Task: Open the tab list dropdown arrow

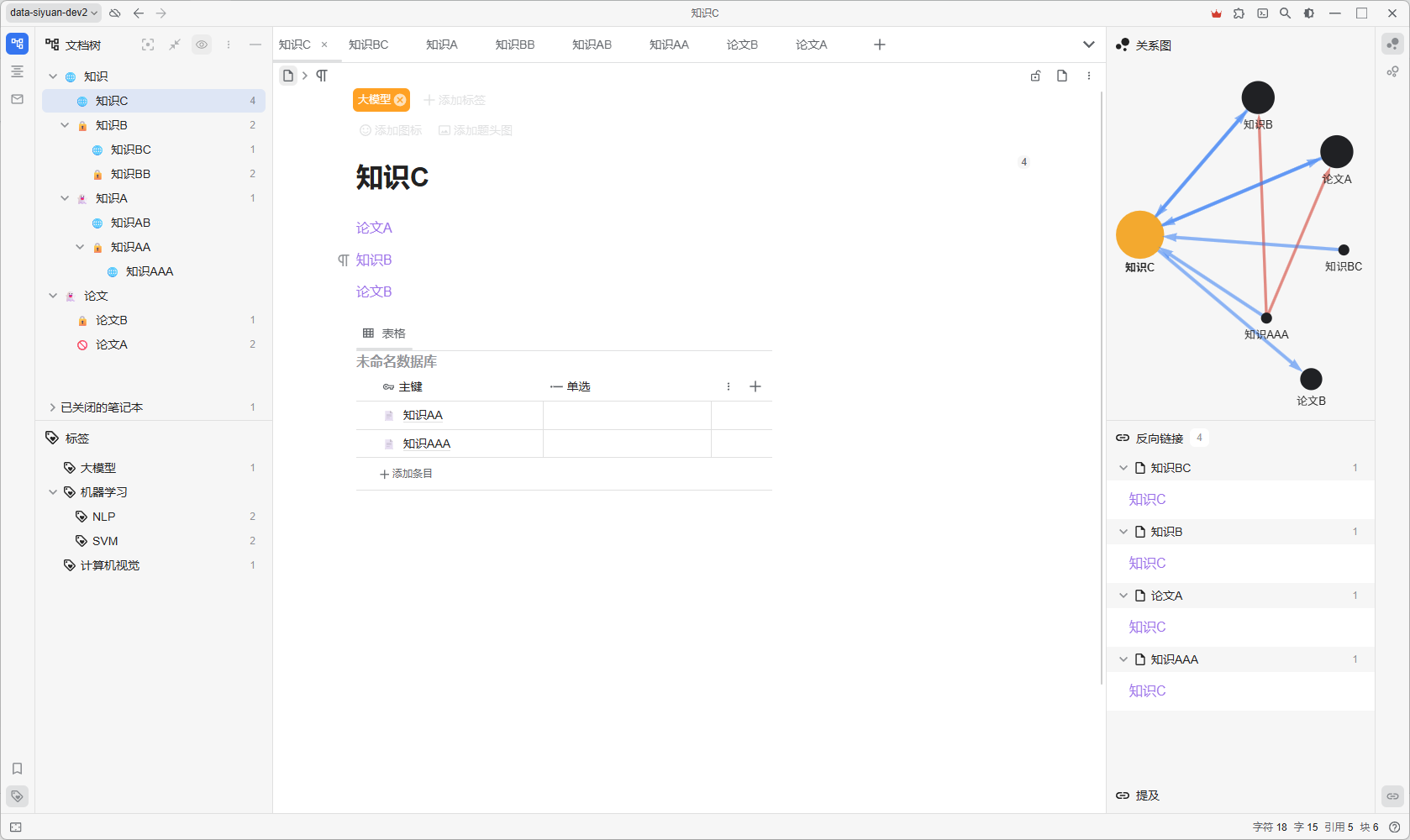Action: coord(1088,45)
